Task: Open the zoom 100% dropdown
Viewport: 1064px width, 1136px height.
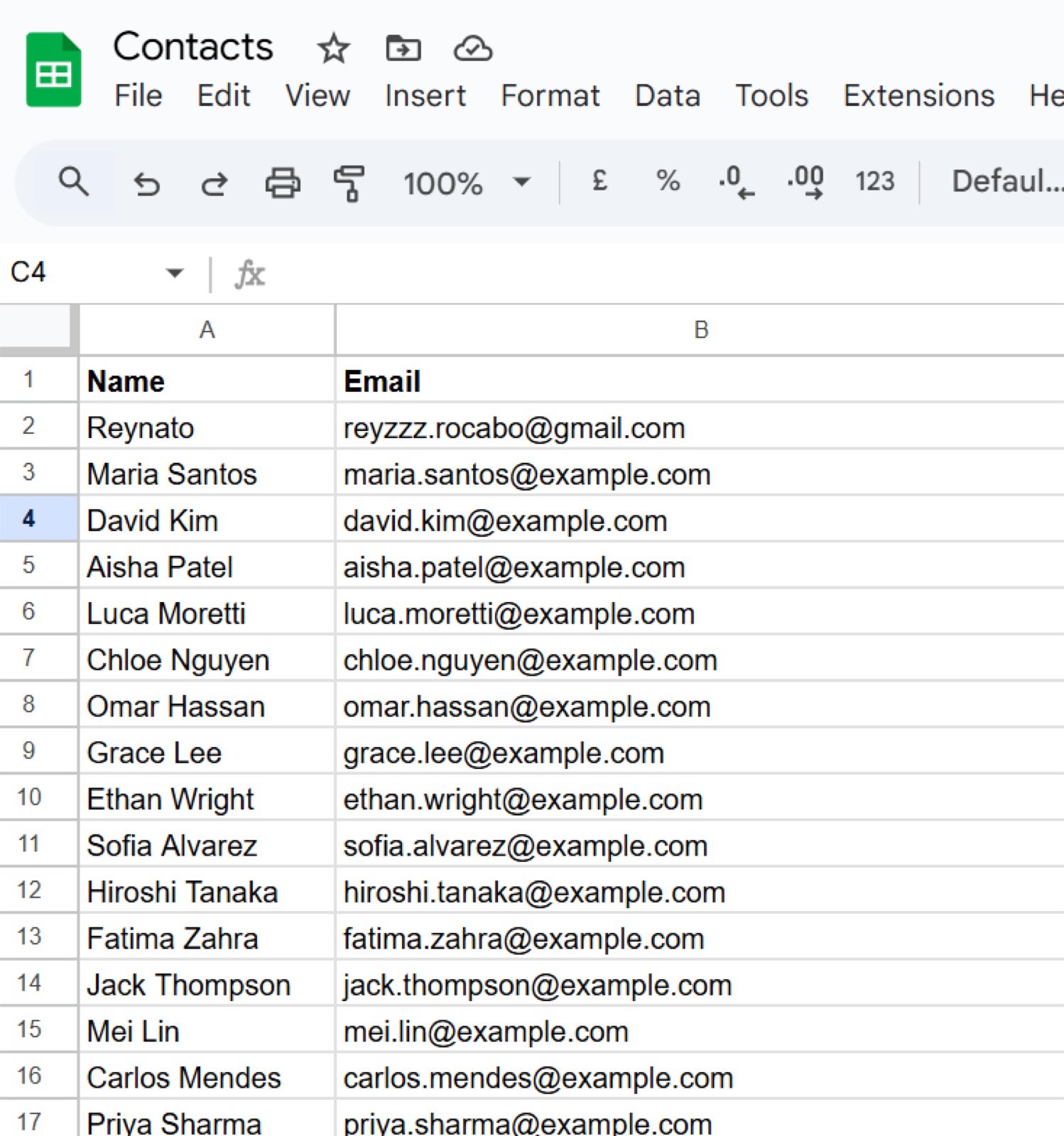Action: [x=467, y=183]
